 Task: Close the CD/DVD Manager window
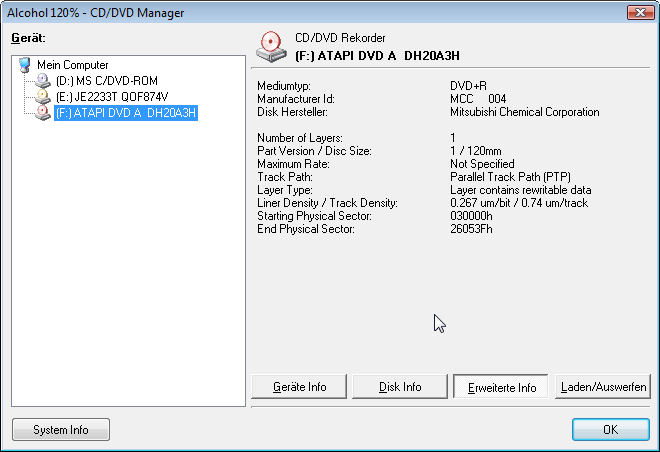pos(635,12)
